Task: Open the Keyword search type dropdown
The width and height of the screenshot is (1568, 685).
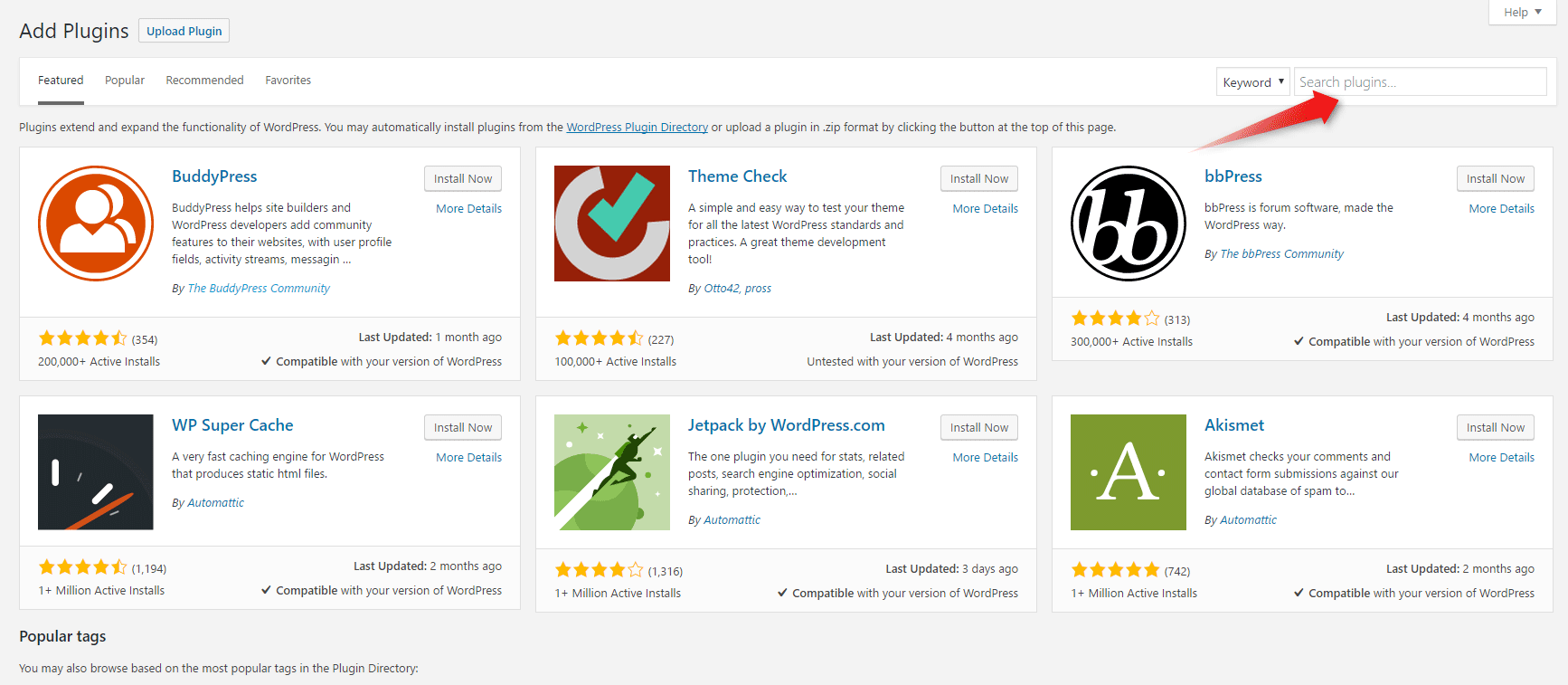Action: 1252,82
